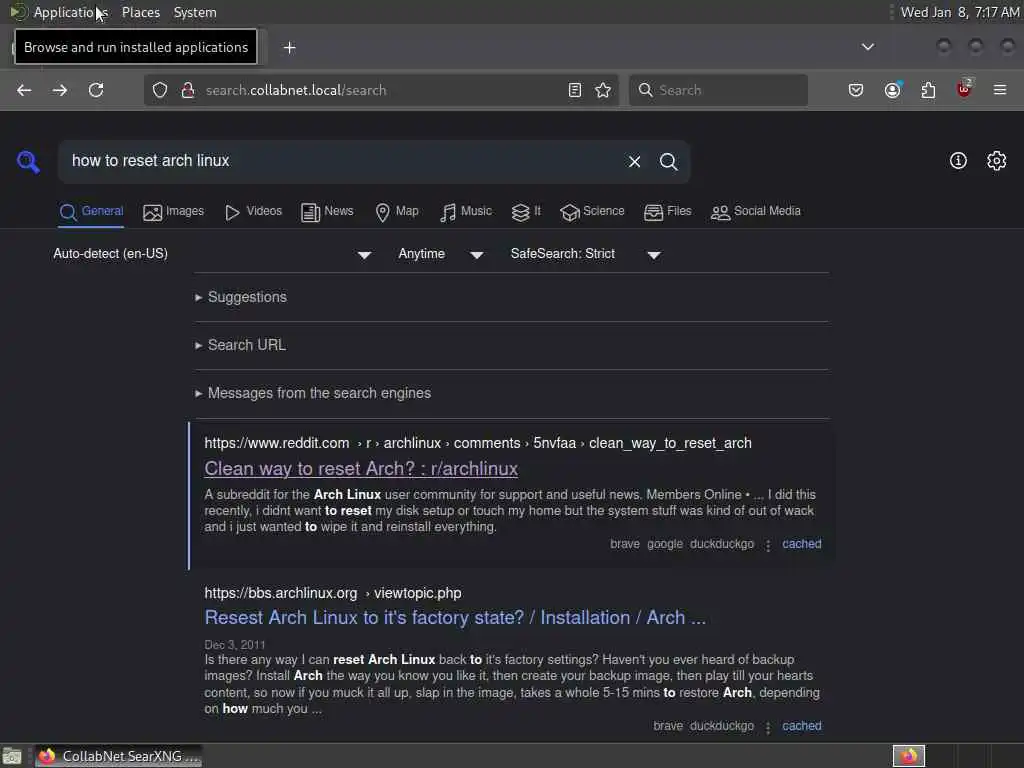Click the SearXNG logo icon
This screenshot has height=768, width=1024.
pos(28,161)
